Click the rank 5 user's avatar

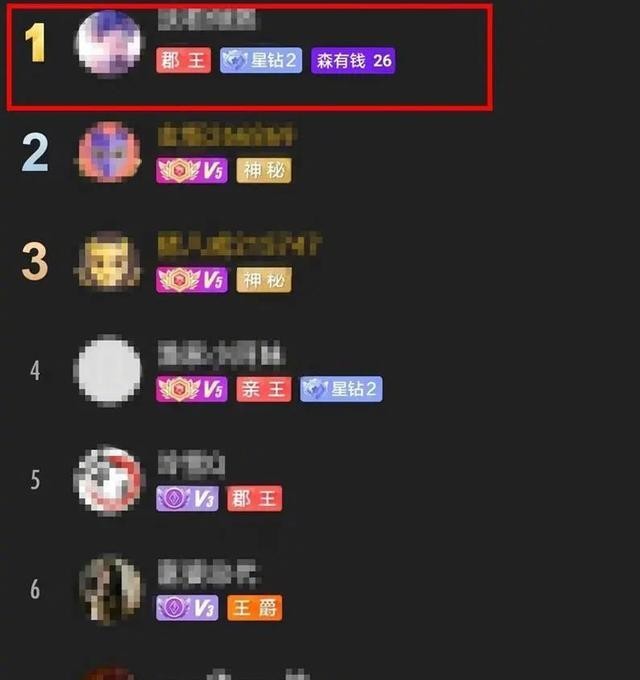click(x=108, y=480)
